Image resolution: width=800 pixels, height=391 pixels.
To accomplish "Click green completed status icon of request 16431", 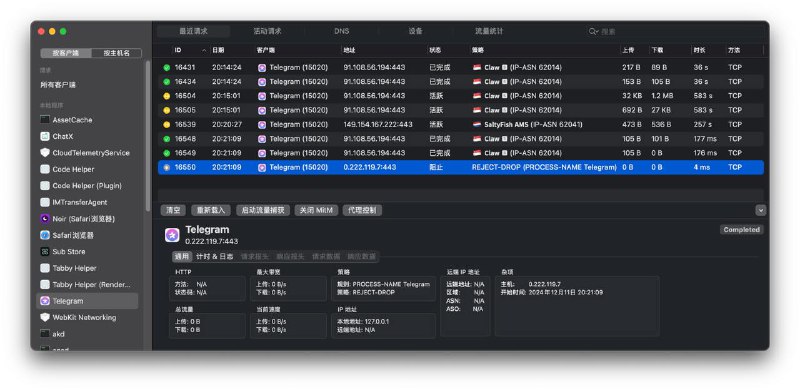I will click(x=166, y=67).
